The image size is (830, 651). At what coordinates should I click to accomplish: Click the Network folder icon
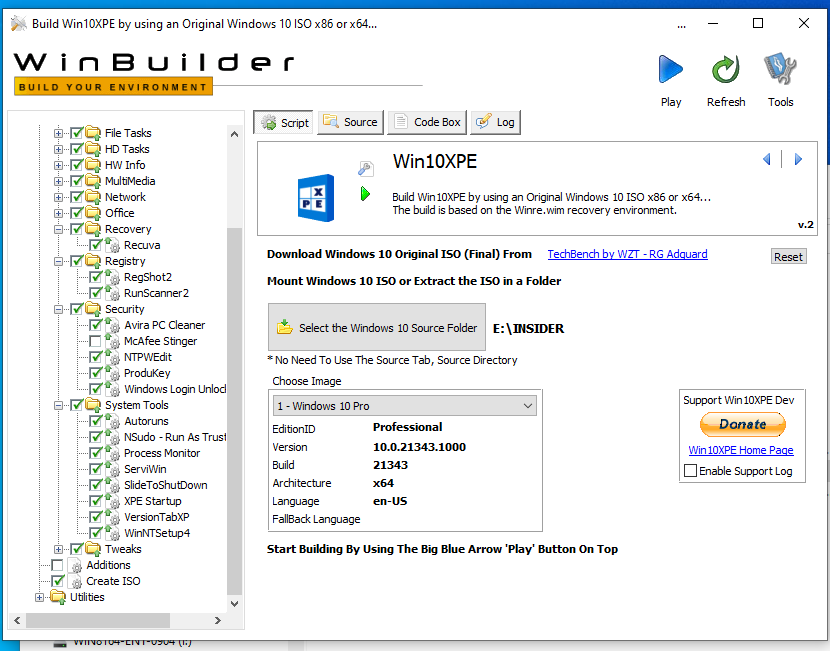coord(93,197)
